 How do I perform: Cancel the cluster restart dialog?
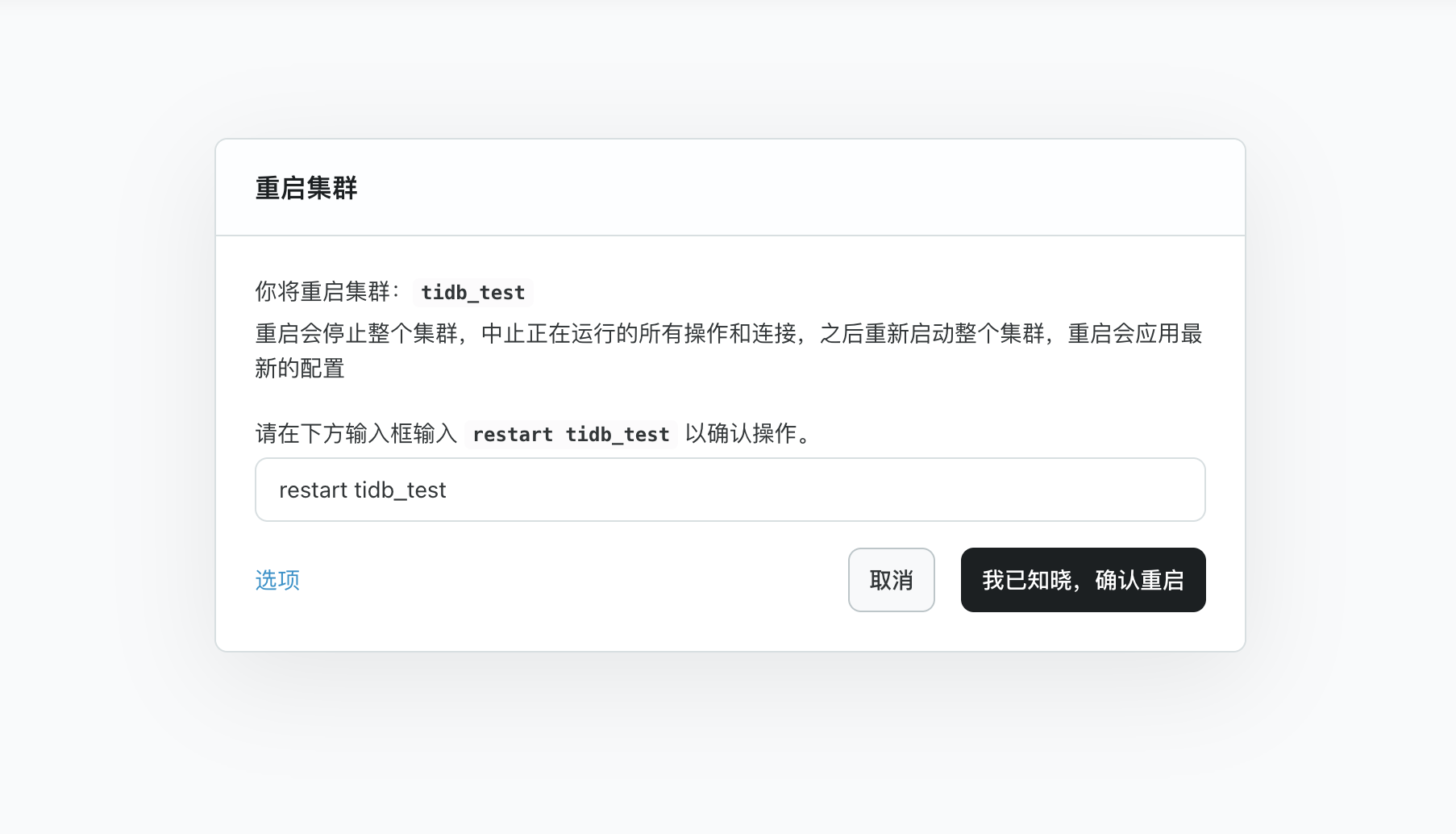(891, 580)
